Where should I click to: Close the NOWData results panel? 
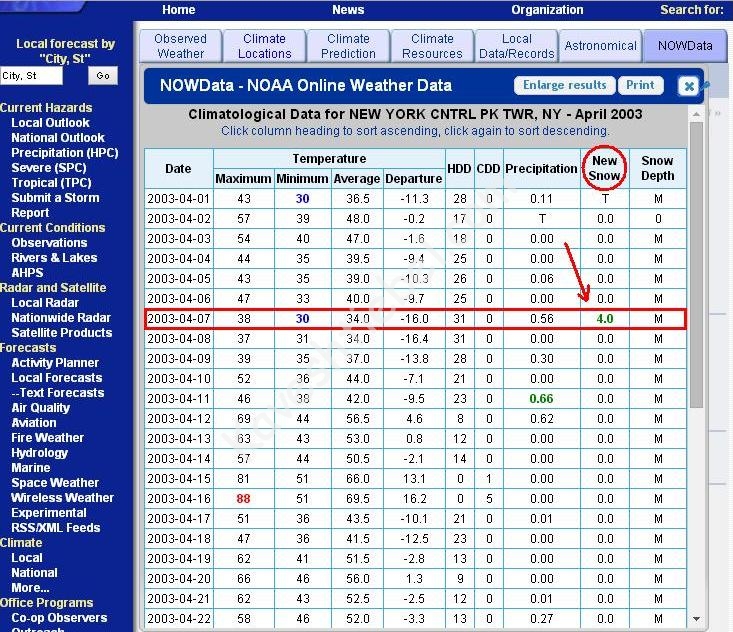pos(688,86)
